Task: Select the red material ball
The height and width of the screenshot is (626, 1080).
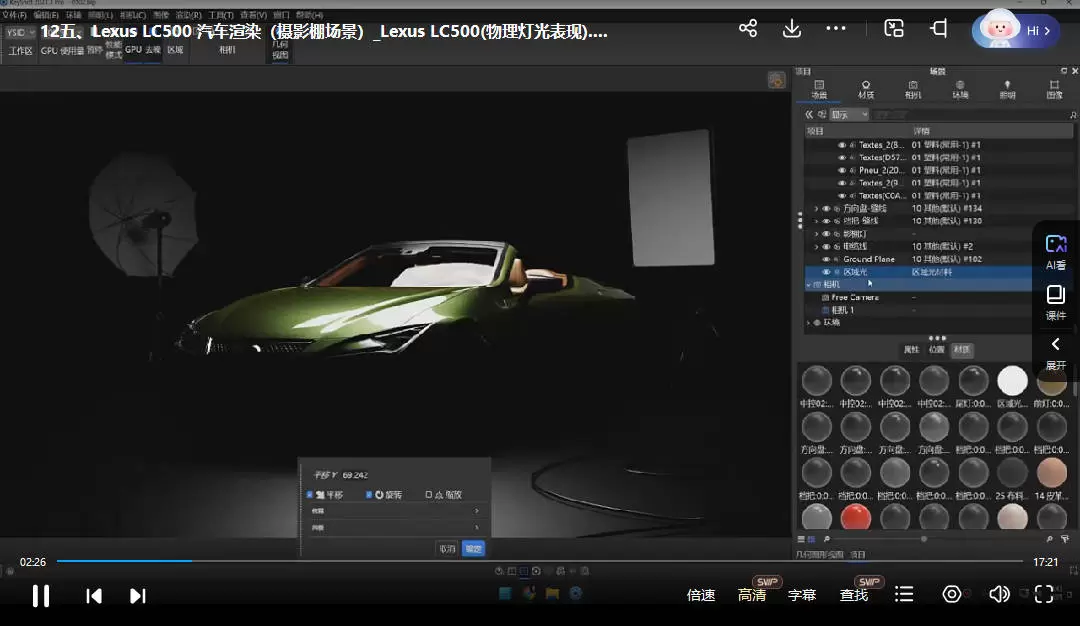Action: coord(855,517)
